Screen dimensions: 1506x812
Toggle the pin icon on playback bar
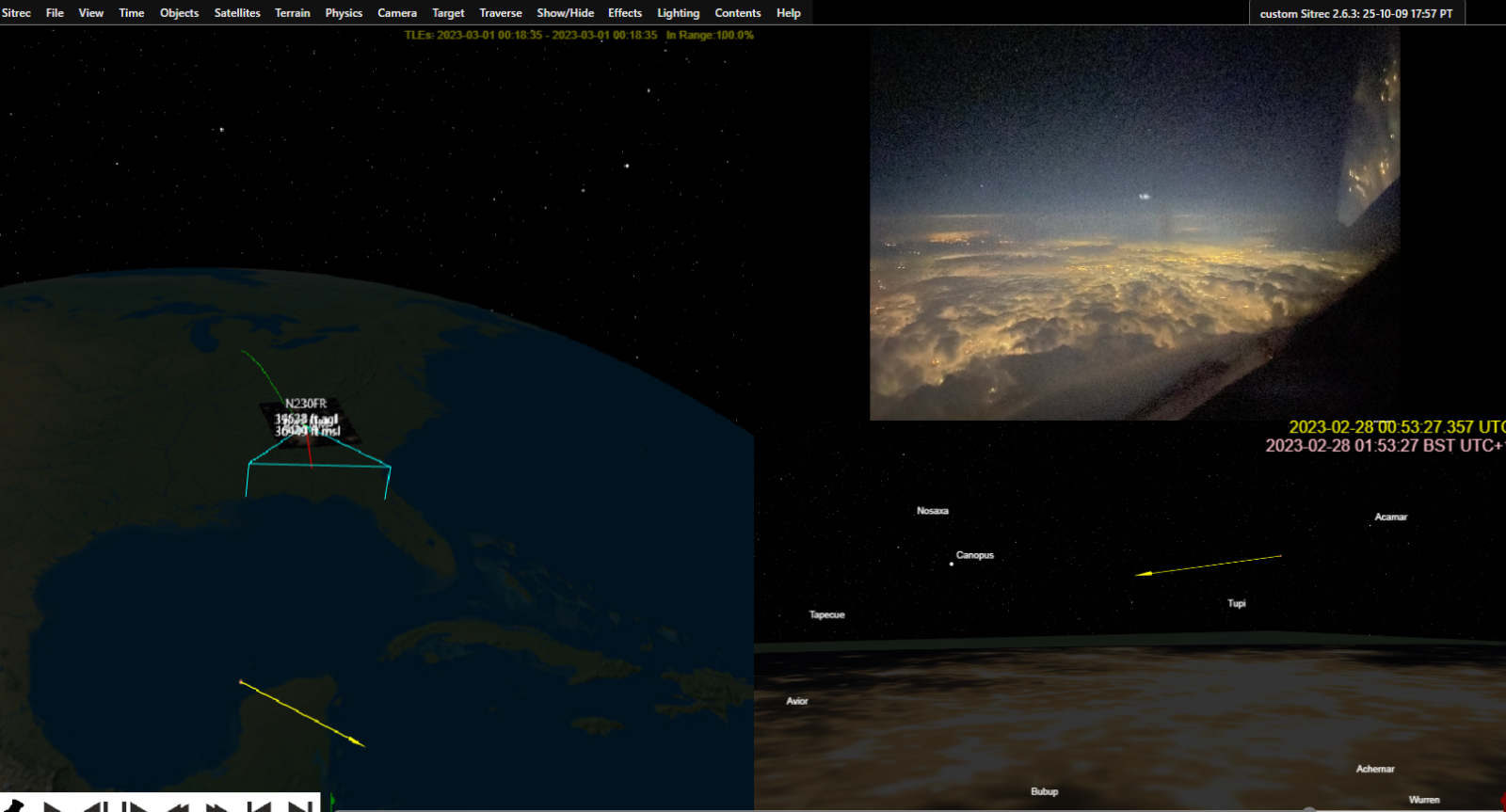point(13,805)
